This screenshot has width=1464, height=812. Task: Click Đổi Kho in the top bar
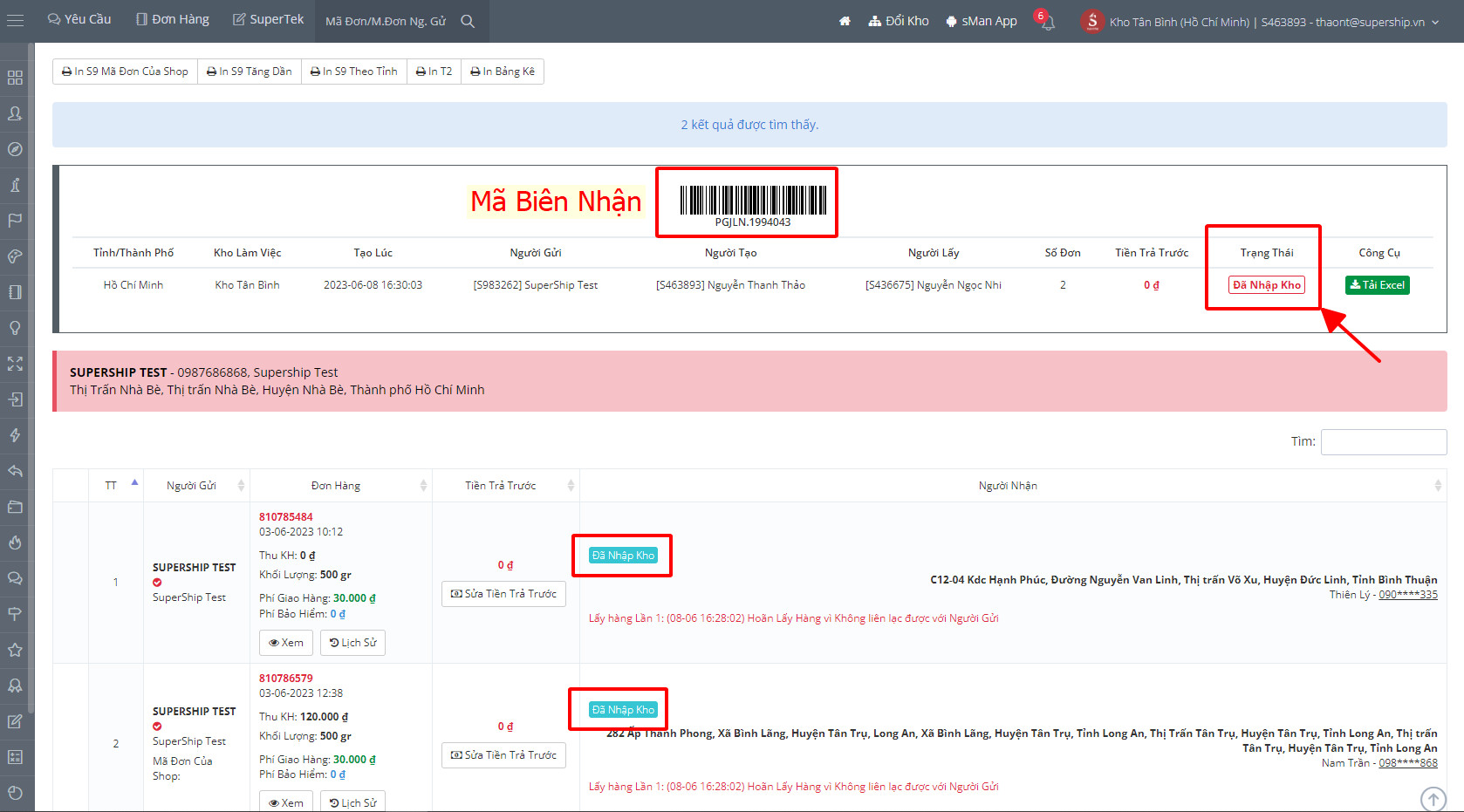pyautogui.click(x=899, y=21)
